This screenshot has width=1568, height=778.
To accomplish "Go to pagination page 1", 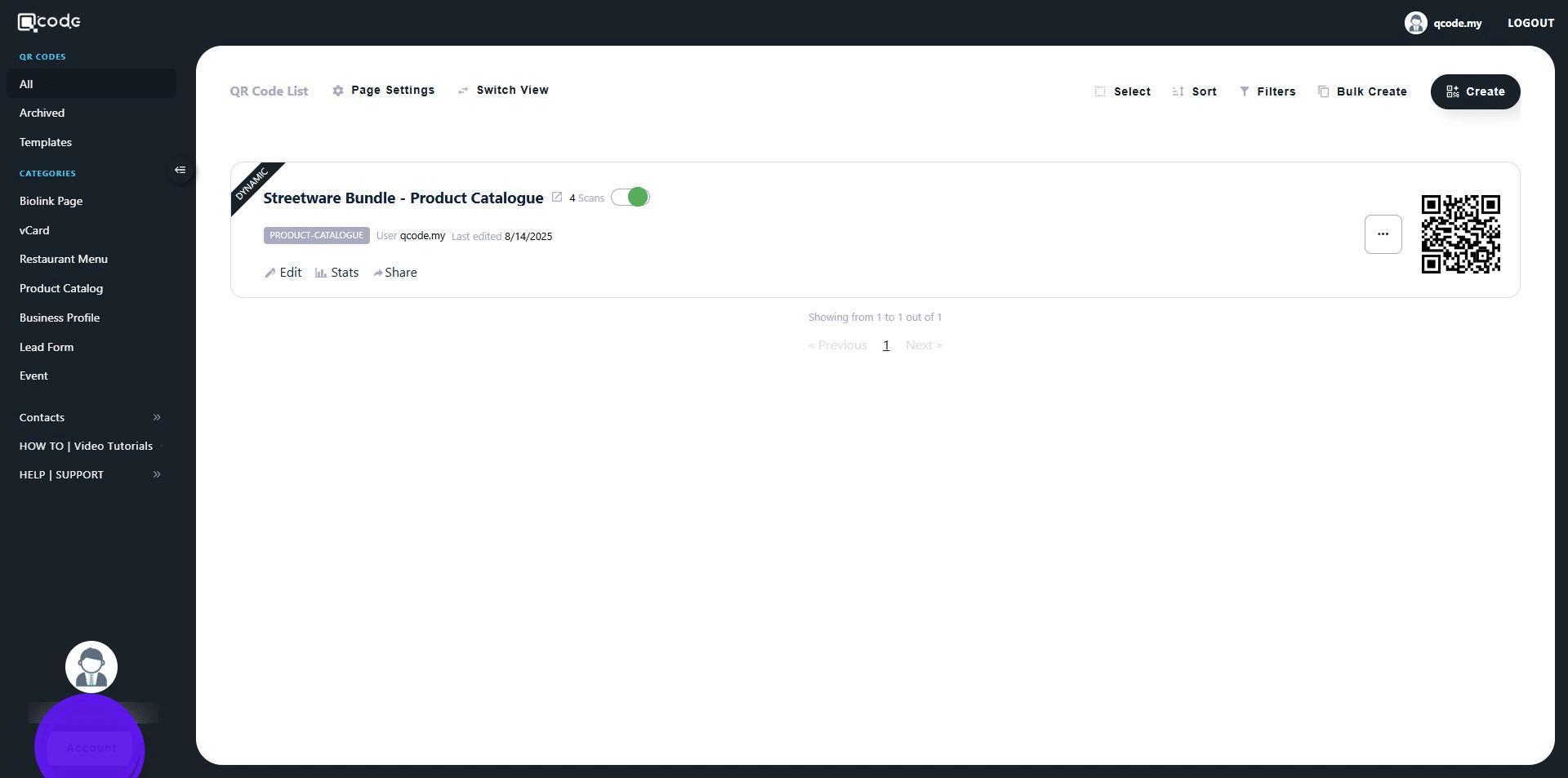I will [886, 346].
